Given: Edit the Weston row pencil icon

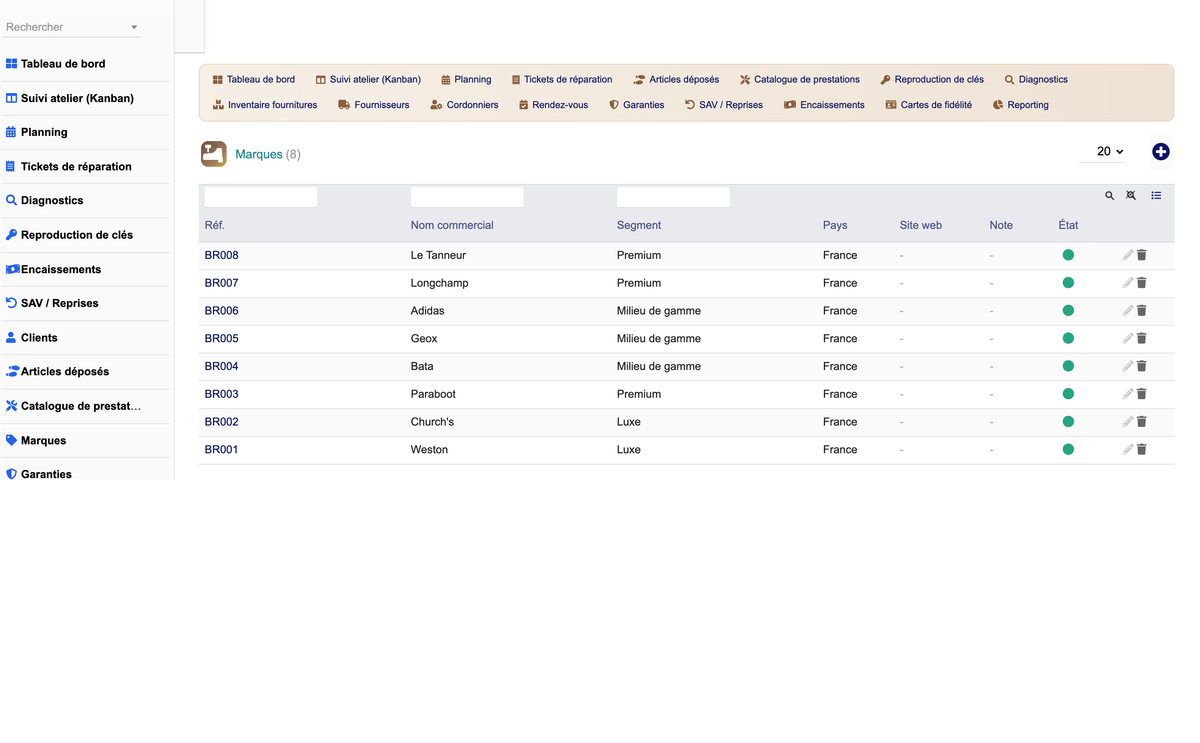Looking at the screenshot, I should [1128, 450].
